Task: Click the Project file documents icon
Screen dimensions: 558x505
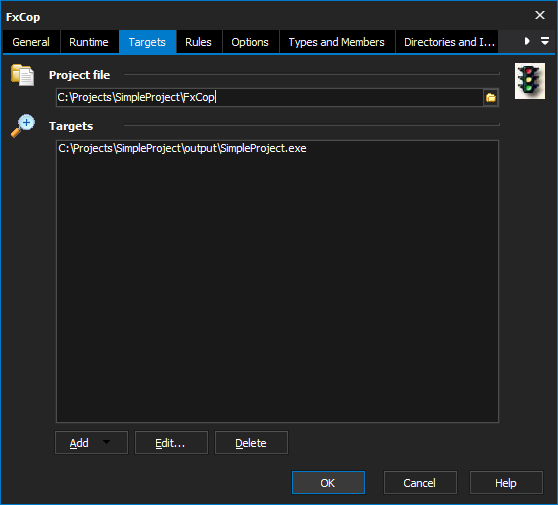Action: pos(23,75)
